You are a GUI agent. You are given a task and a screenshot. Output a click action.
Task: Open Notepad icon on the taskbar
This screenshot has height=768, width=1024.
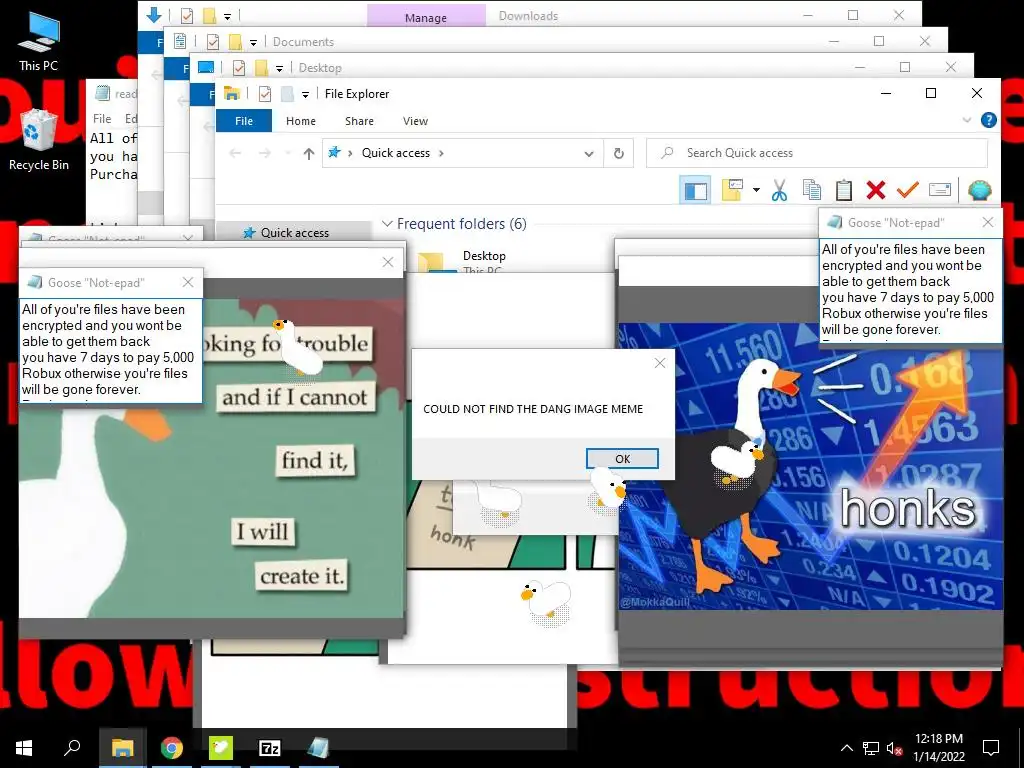319,748
